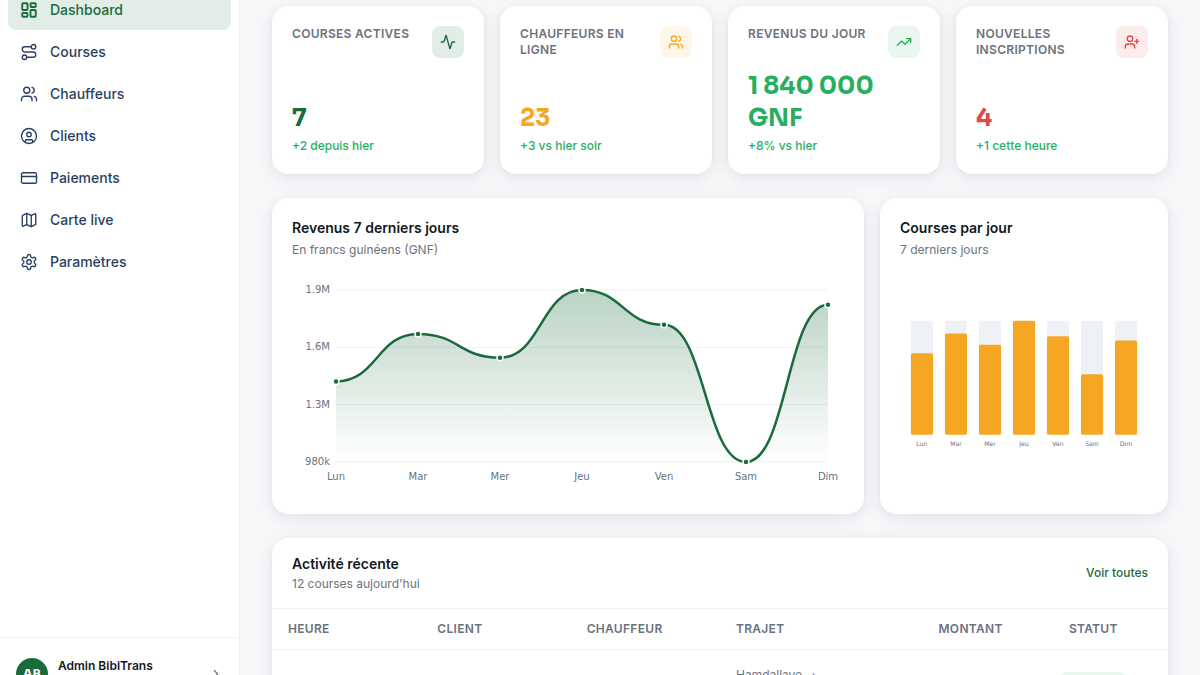Click the Paramètres gear icon
The width and height of the screenshot is (1200, 675).
(29, 262)
